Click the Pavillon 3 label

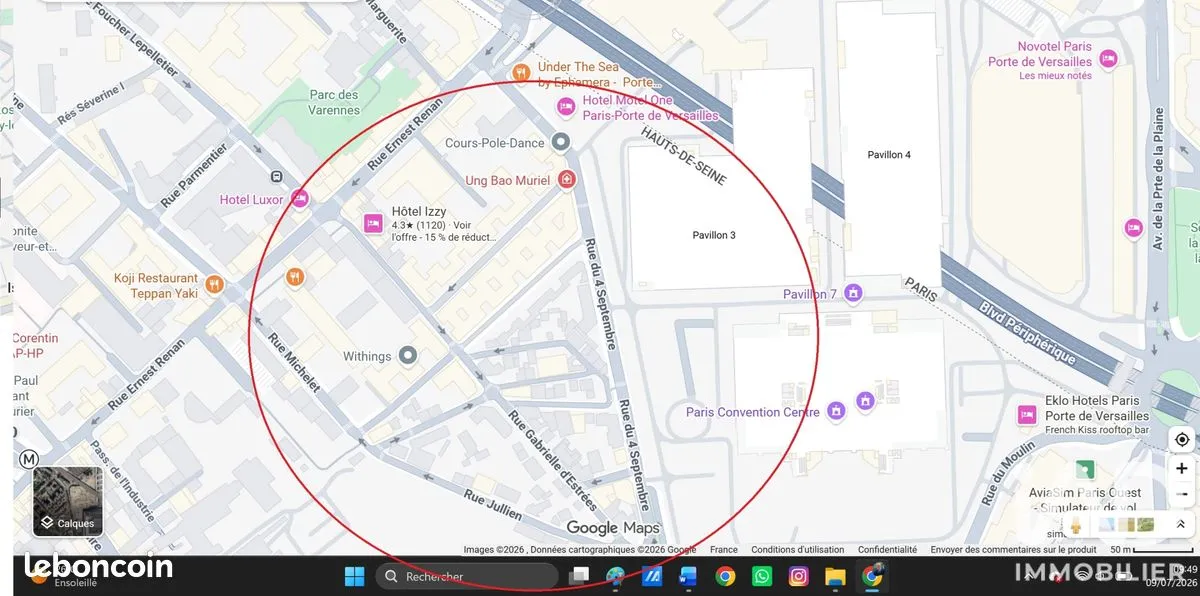pos(714,235)
